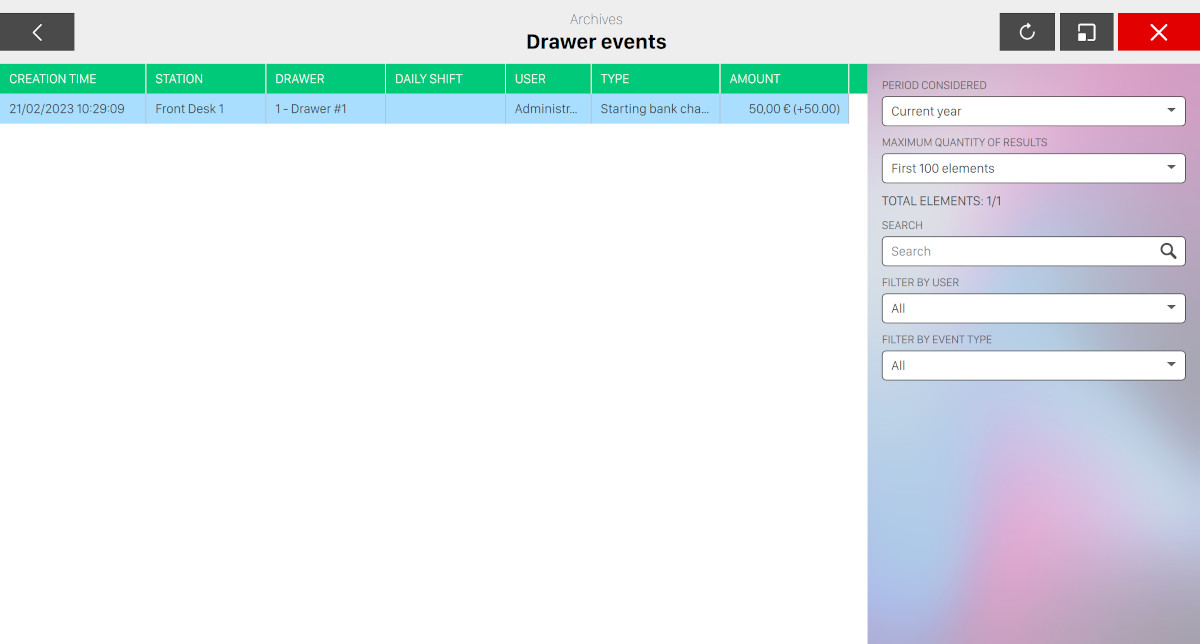Sort by User column header
The height and width of the screenshot is (644, 1200).
click(x=547, y=79)
